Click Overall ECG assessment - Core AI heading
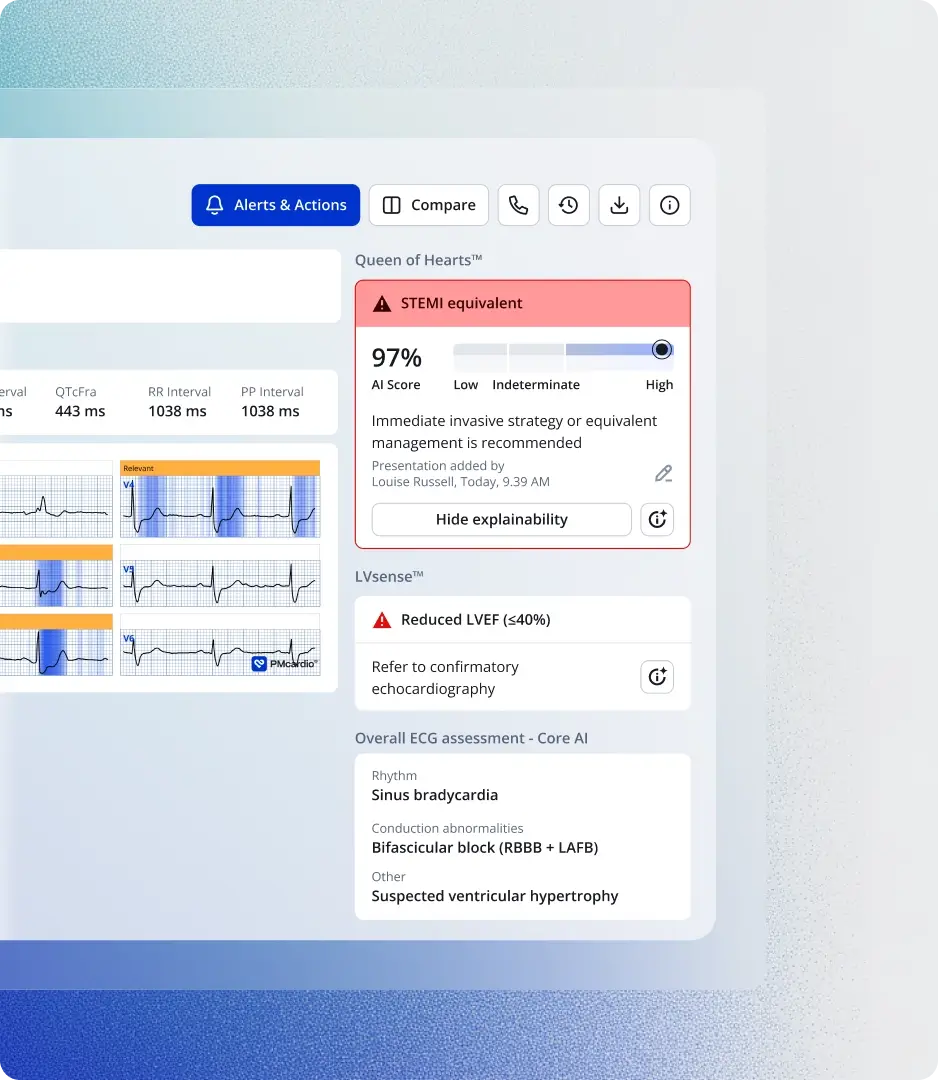Image resolution: width=938 pixels, height=1080 pixels. (471, 738)
